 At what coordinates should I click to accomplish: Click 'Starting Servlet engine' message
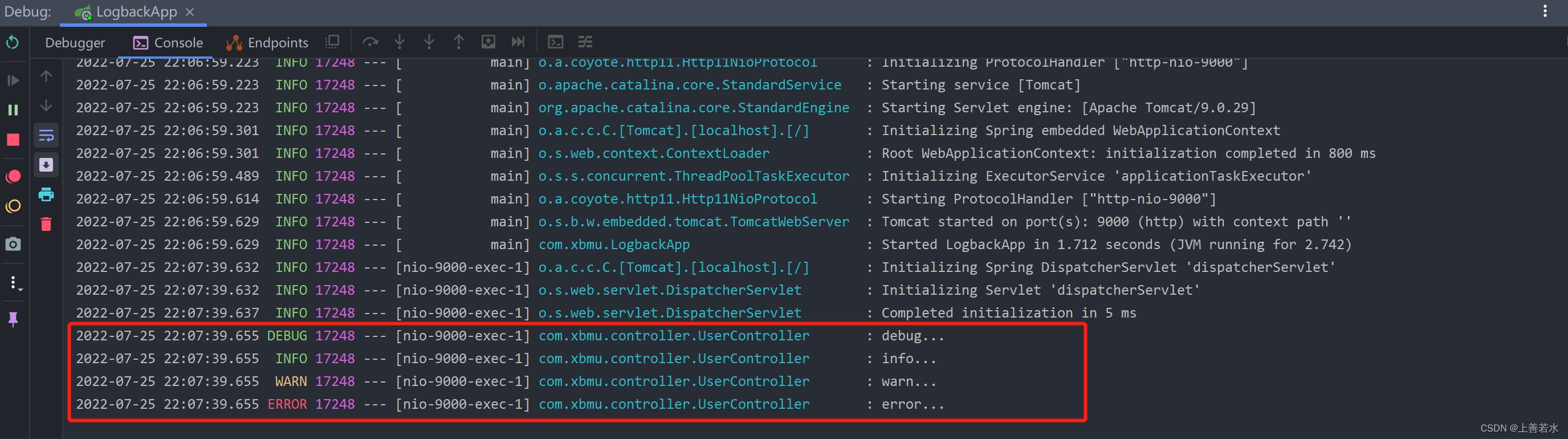1069,108
